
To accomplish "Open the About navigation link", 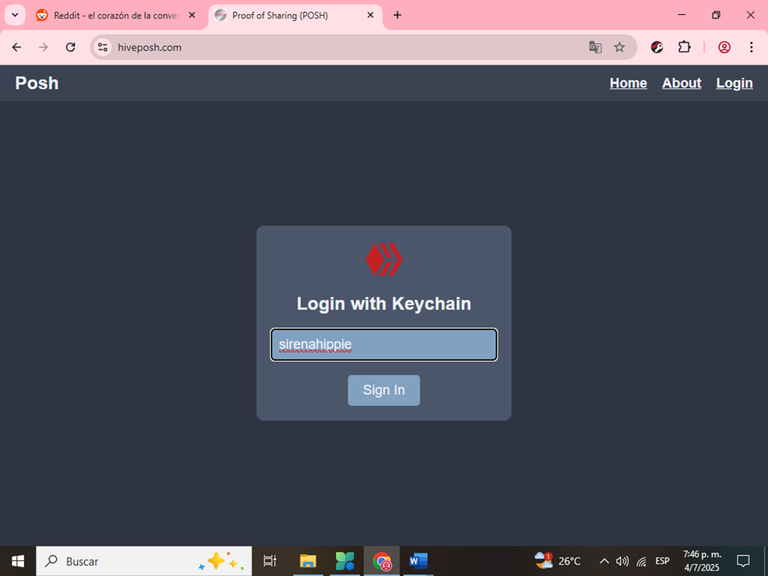I will (681, 83).
